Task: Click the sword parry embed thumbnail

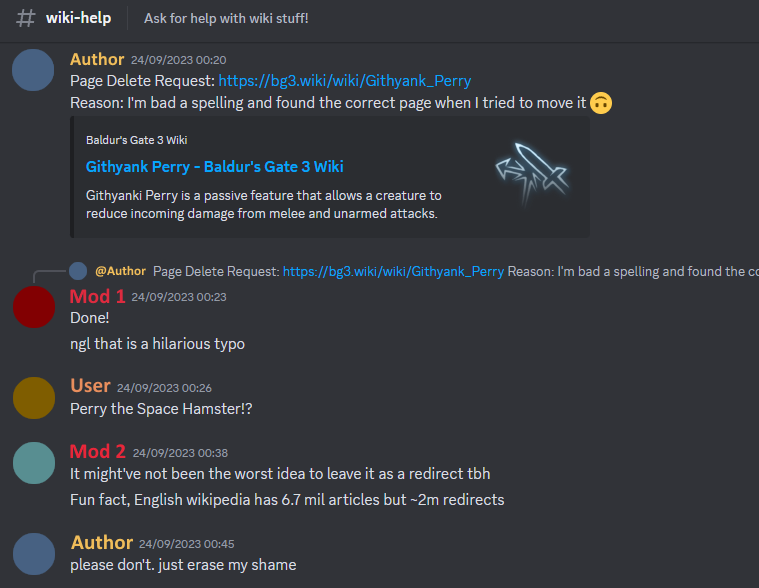Action: point(531,173)
